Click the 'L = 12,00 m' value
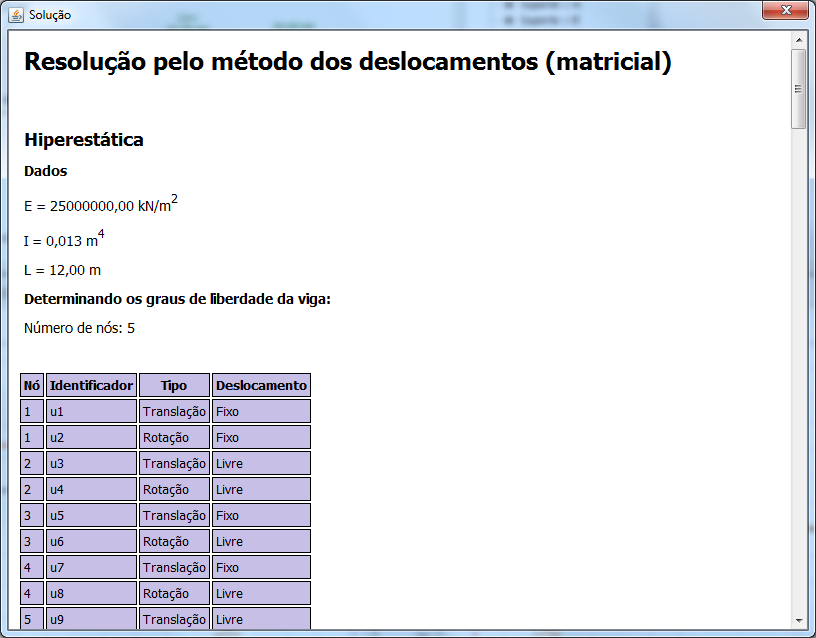 pos(62,271)
